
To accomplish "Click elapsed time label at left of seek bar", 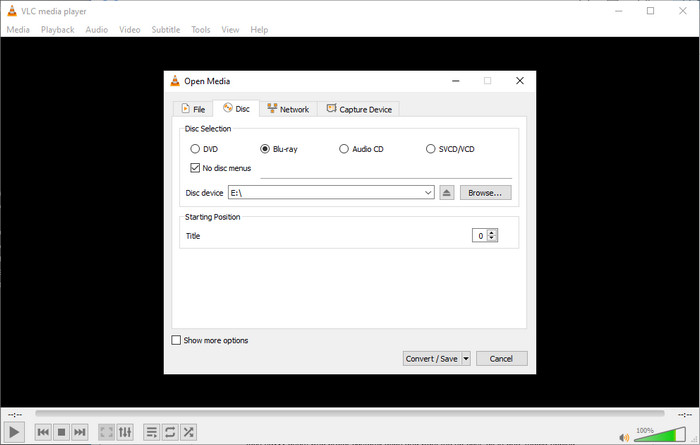I will (15, 415).
